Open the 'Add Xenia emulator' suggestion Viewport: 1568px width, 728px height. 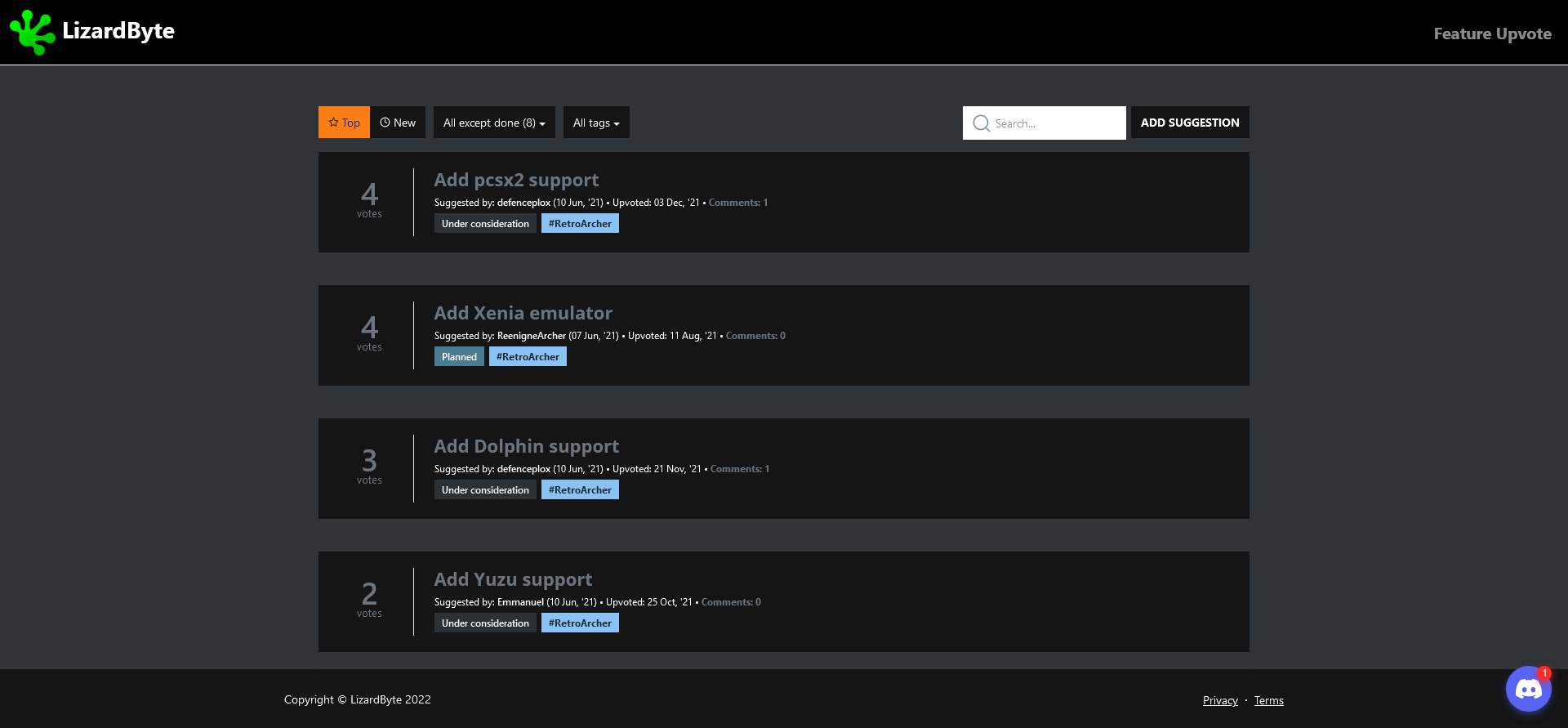pos(523,313)
